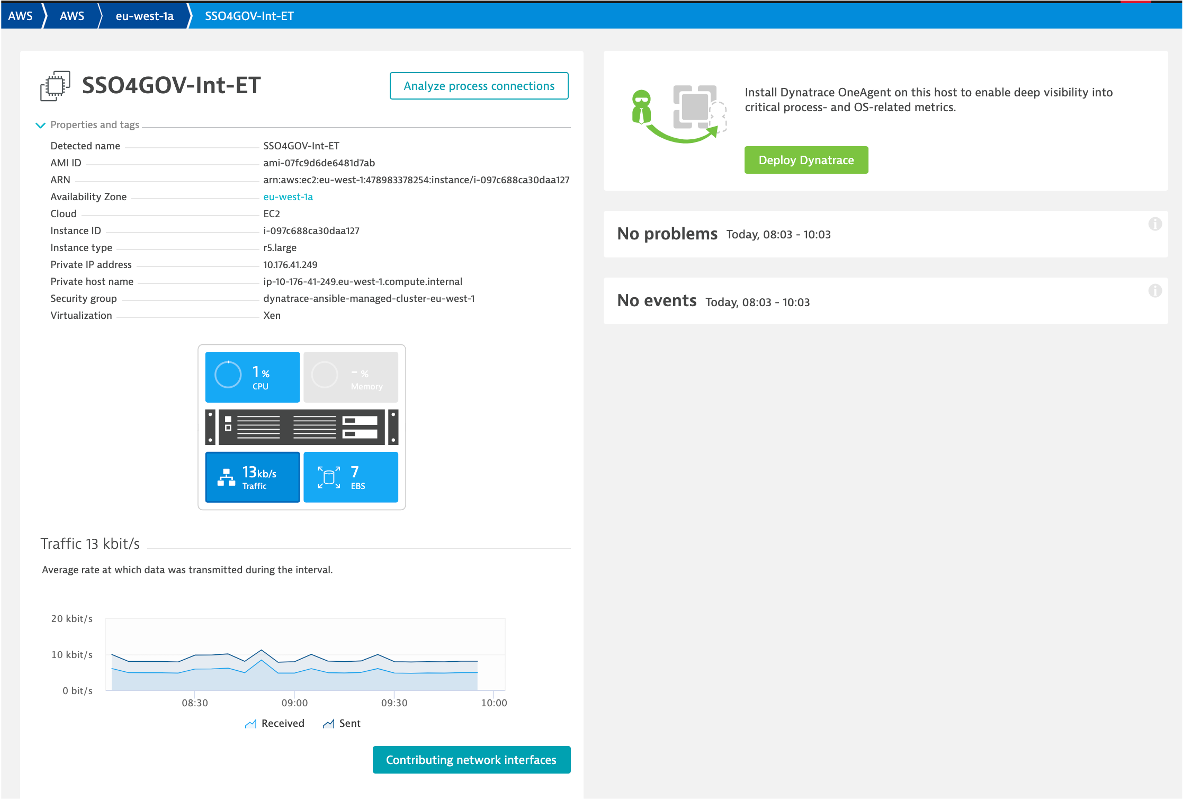Click info icon on No events panel

point(1154,291)
